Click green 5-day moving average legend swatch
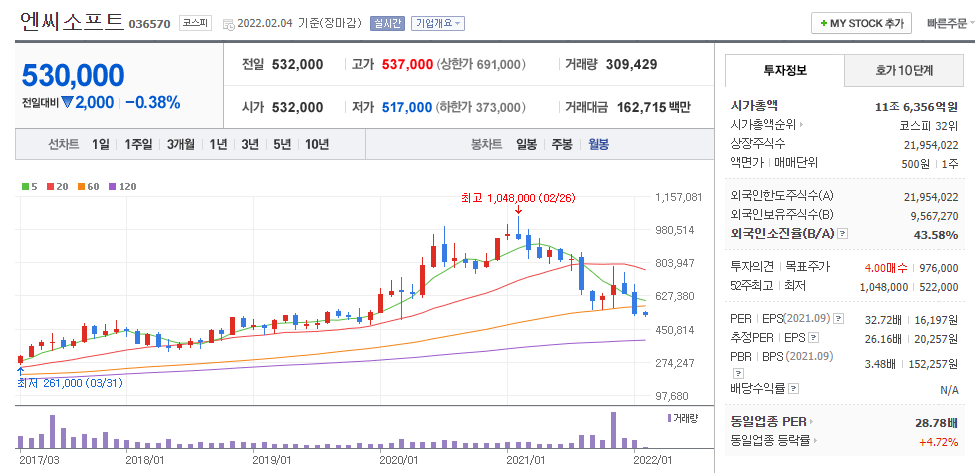The image size is (976, 473). click(x=26, y=186)
